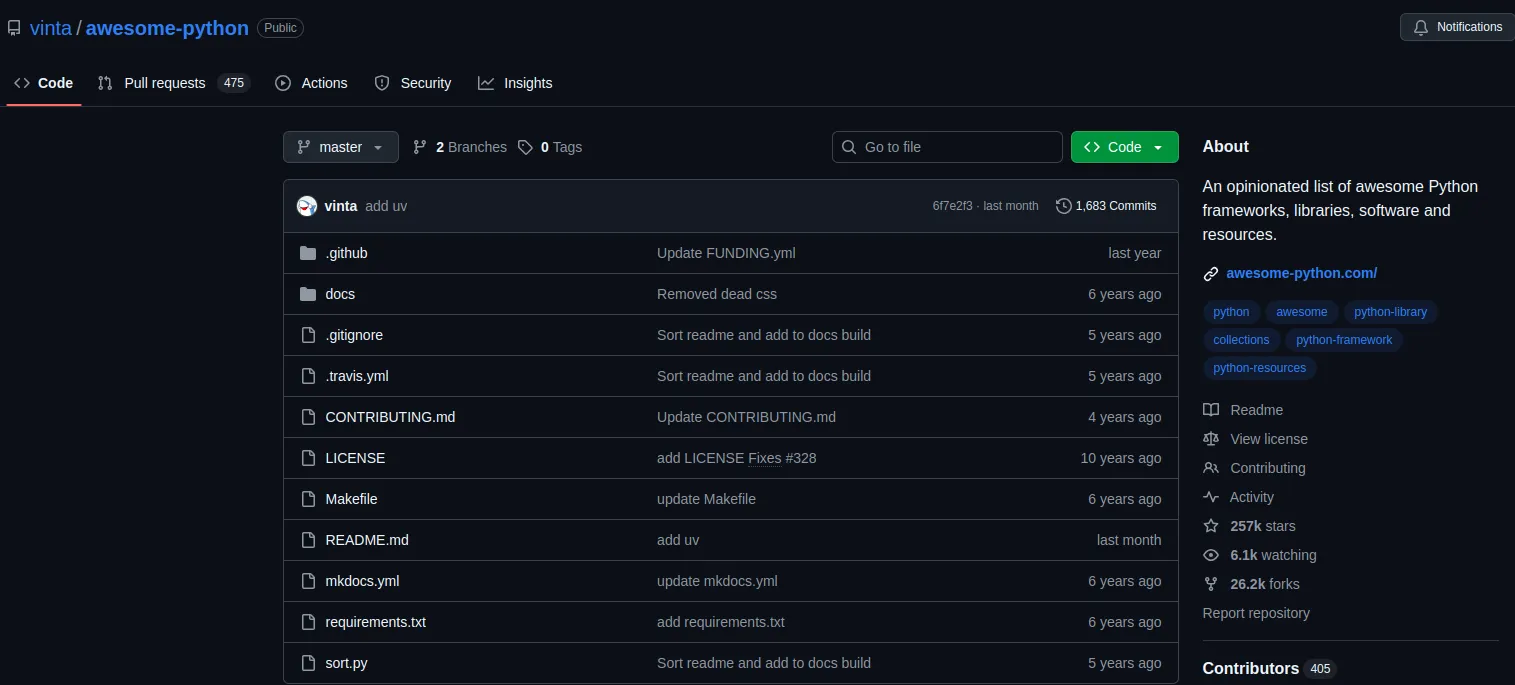The width and height of the screenshot is (1515, 685).
Task: Open the Pull requests tab
Action: click(173, 83)
